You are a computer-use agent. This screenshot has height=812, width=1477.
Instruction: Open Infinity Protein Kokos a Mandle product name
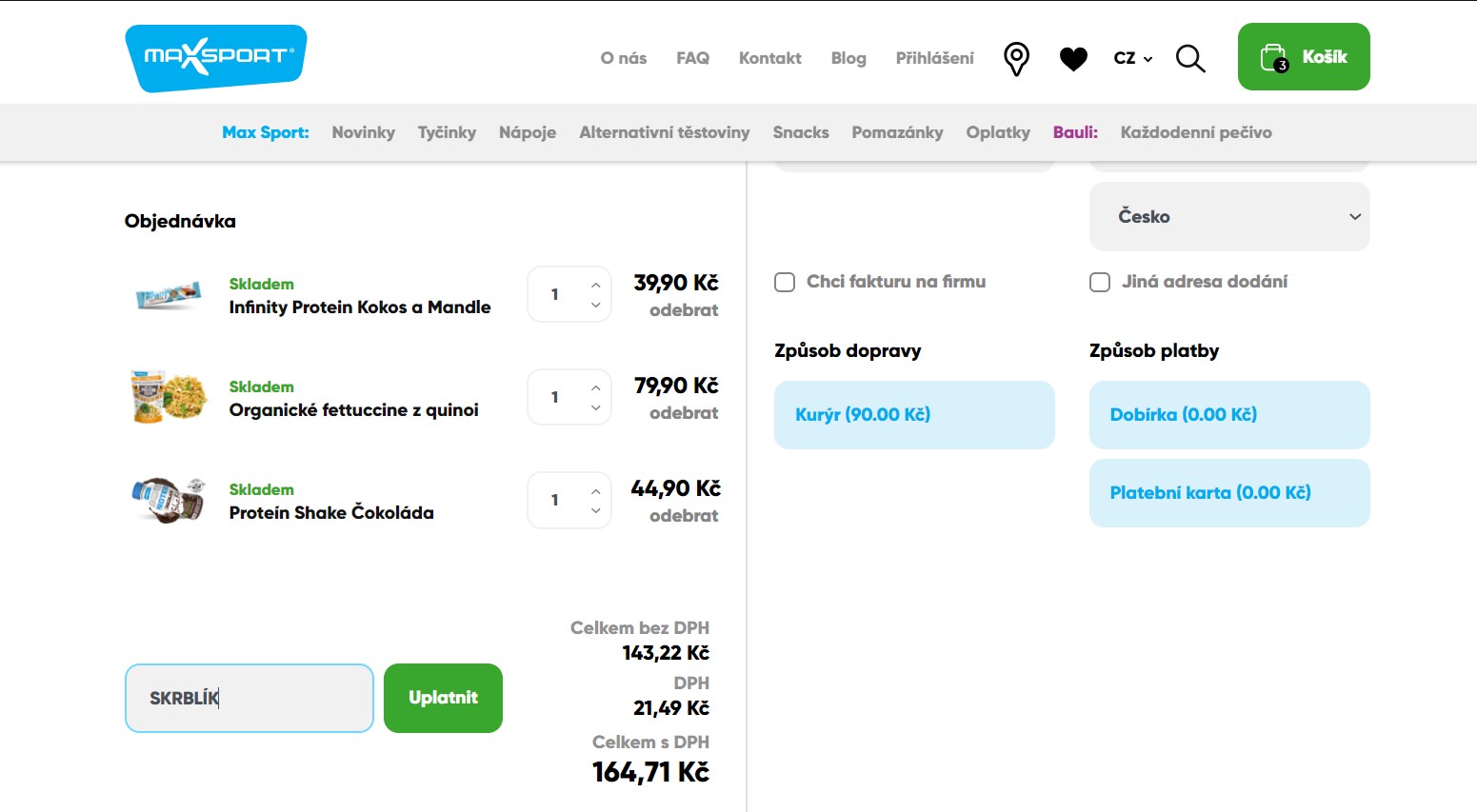(360, 307)
